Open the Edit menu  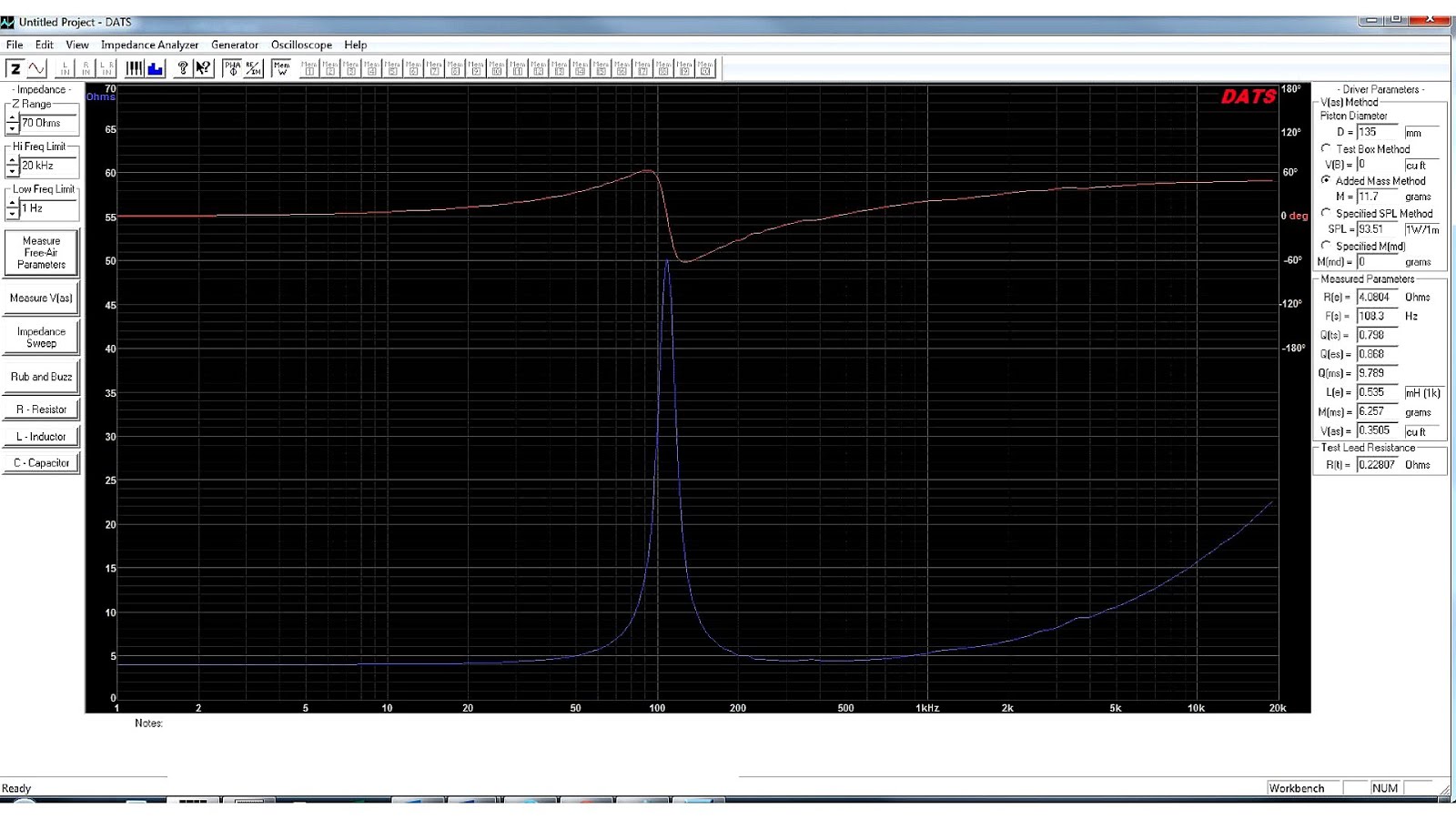[44, 45]
